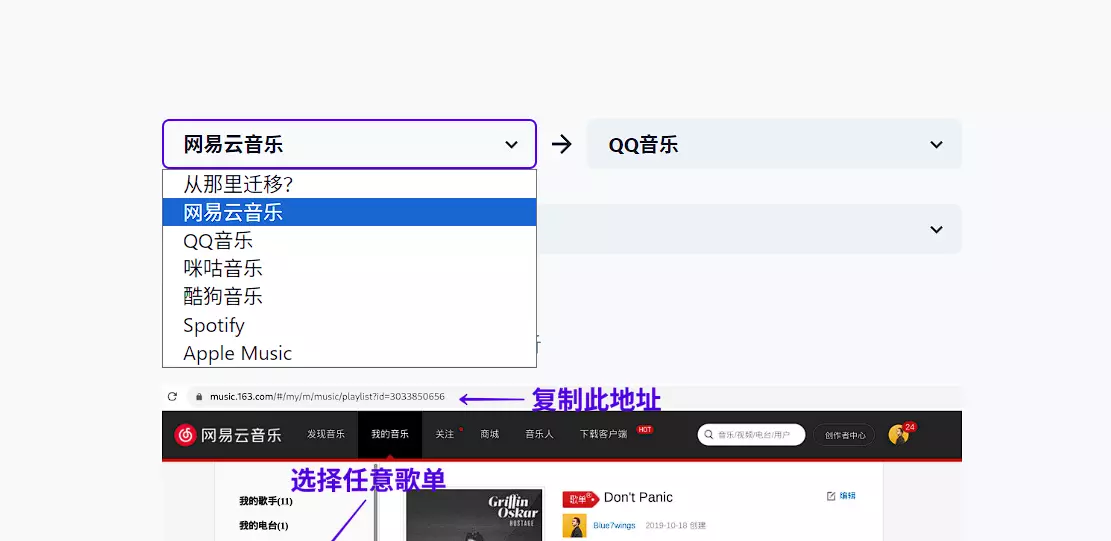Click the 创作者中心 button

(845, 435)
